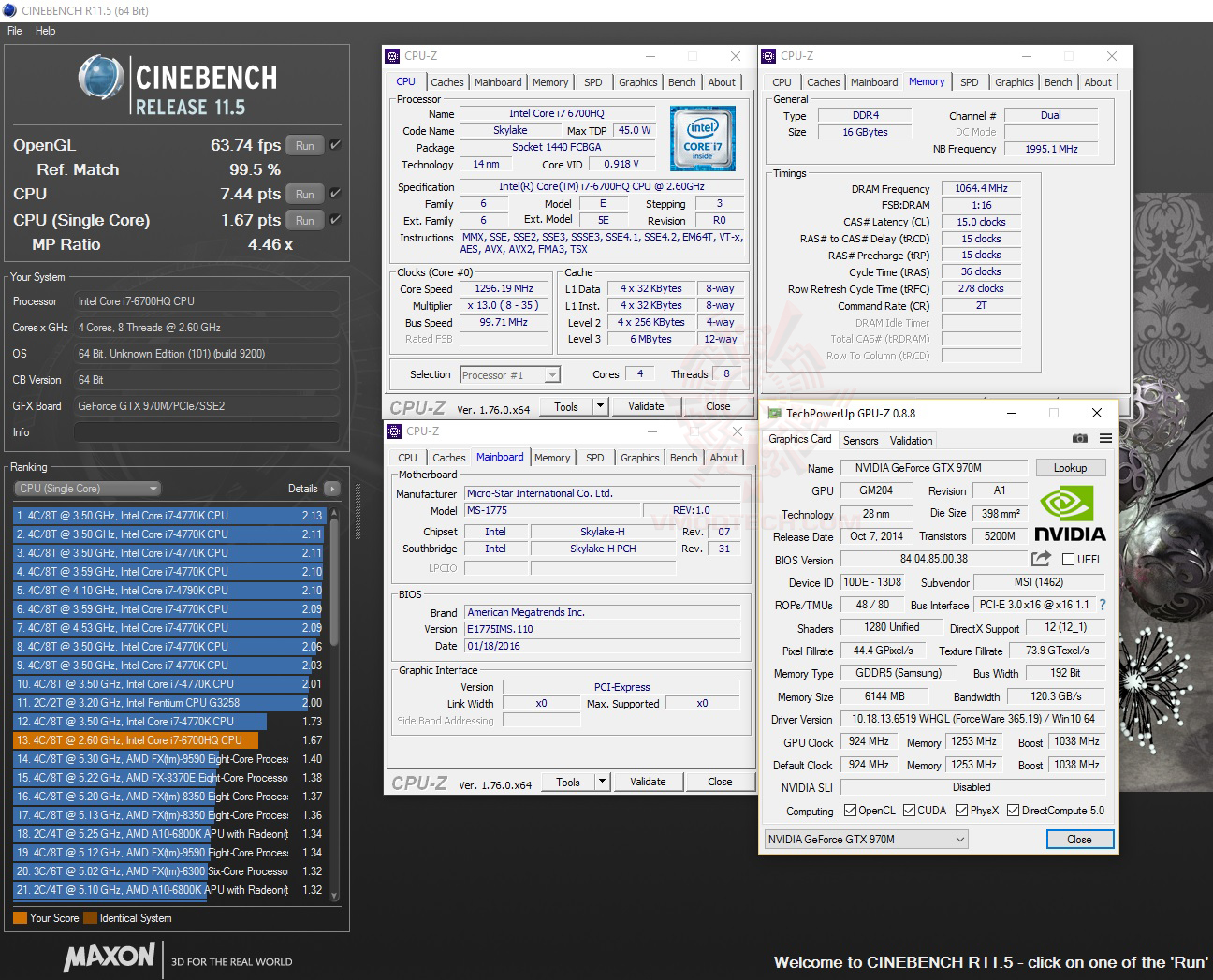Toggle the UEFI checkbox in GPU-Z
The image size is (1213, 980).
point(1068,560)
